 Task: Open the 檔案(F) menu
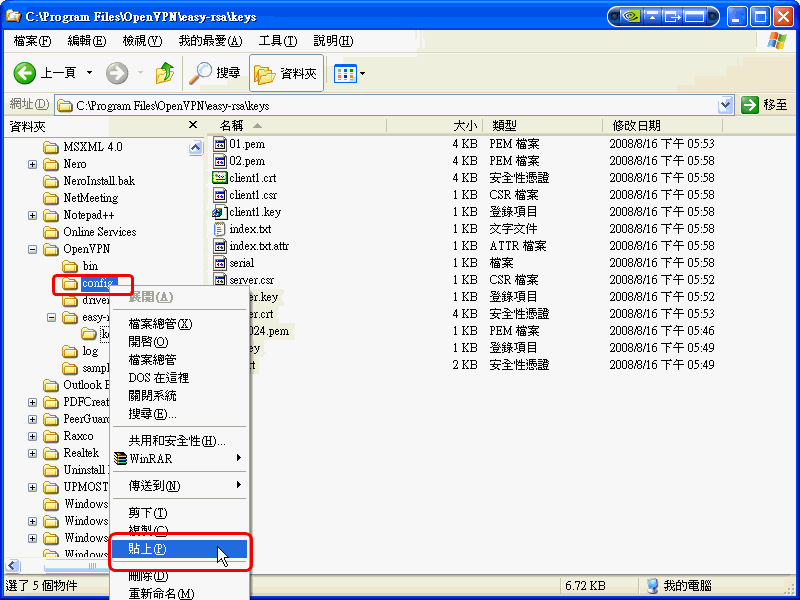(33, 41)
